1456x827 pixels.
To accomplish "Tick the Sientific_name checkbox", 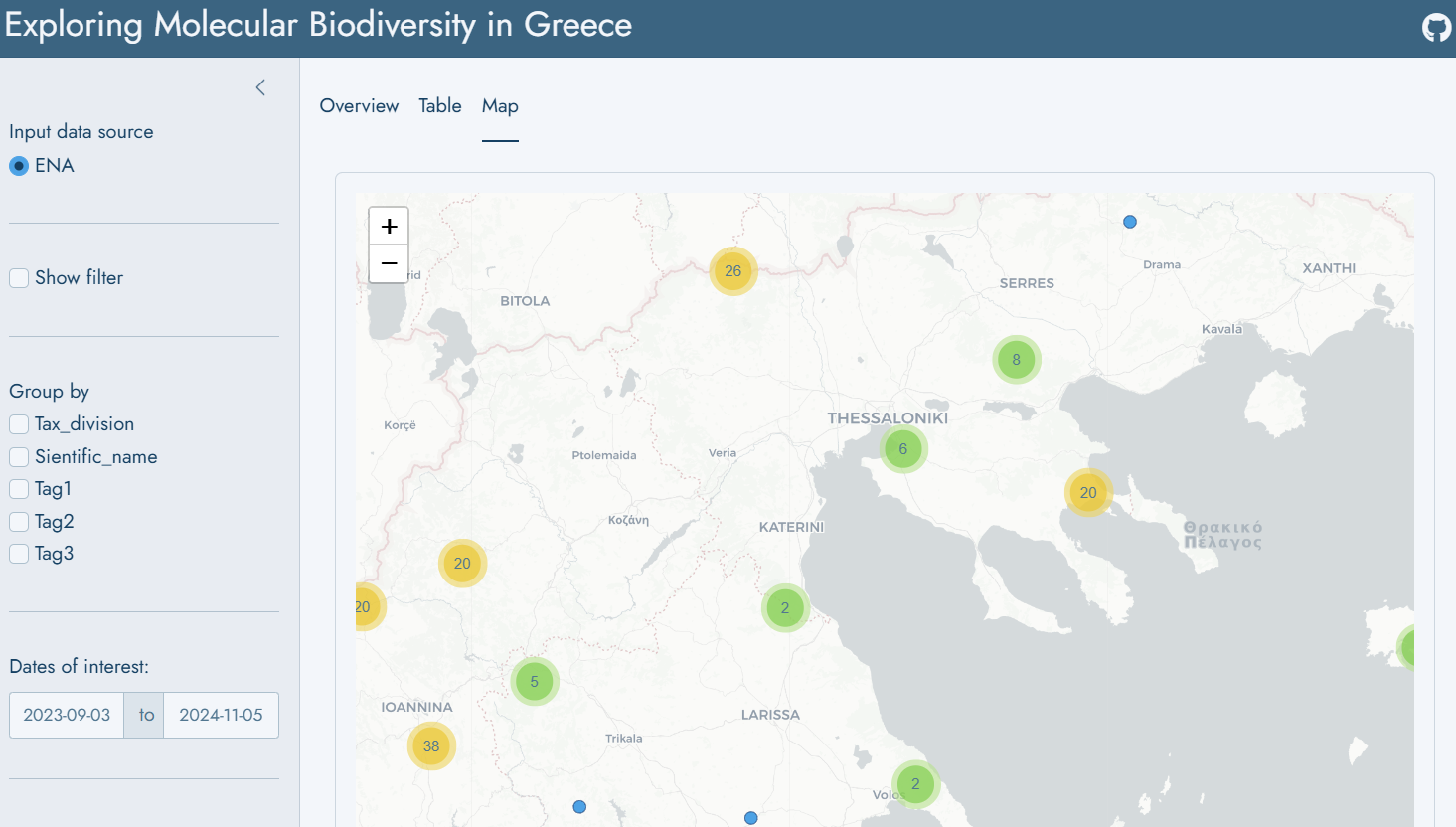I will 19,457.
